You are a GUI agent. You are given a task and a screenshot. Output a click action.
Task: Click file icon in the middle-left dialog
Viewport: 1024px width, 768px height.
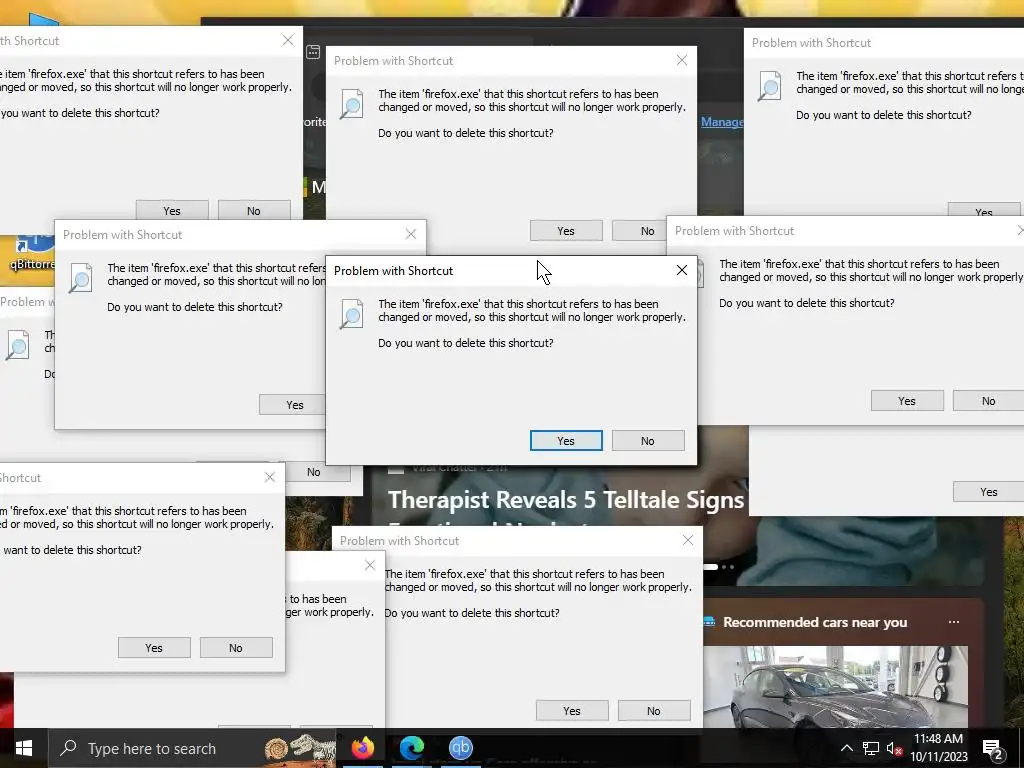click(80, 278)
